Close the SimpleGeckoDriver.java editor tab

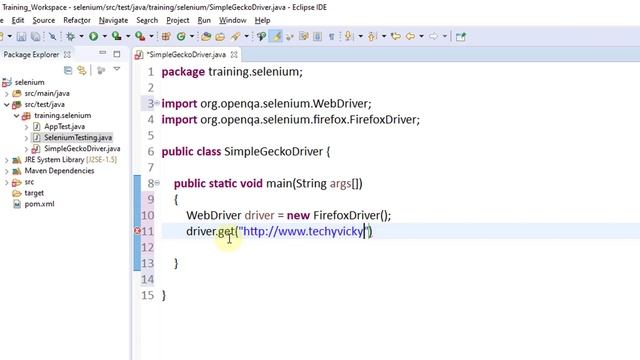[x=234, y=54]
